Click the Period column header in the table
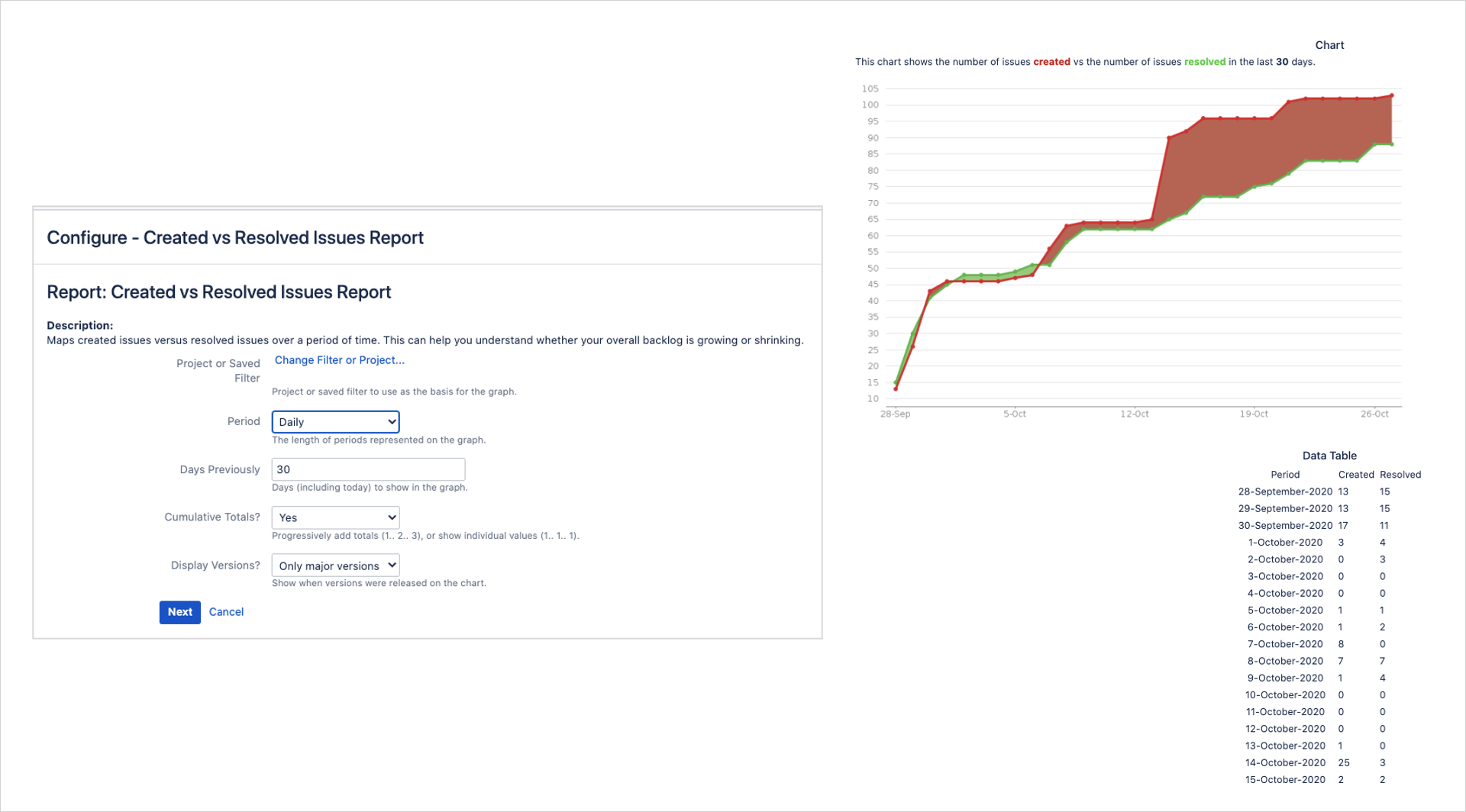The image size is (1466, 812). [x=1284, y=474]
